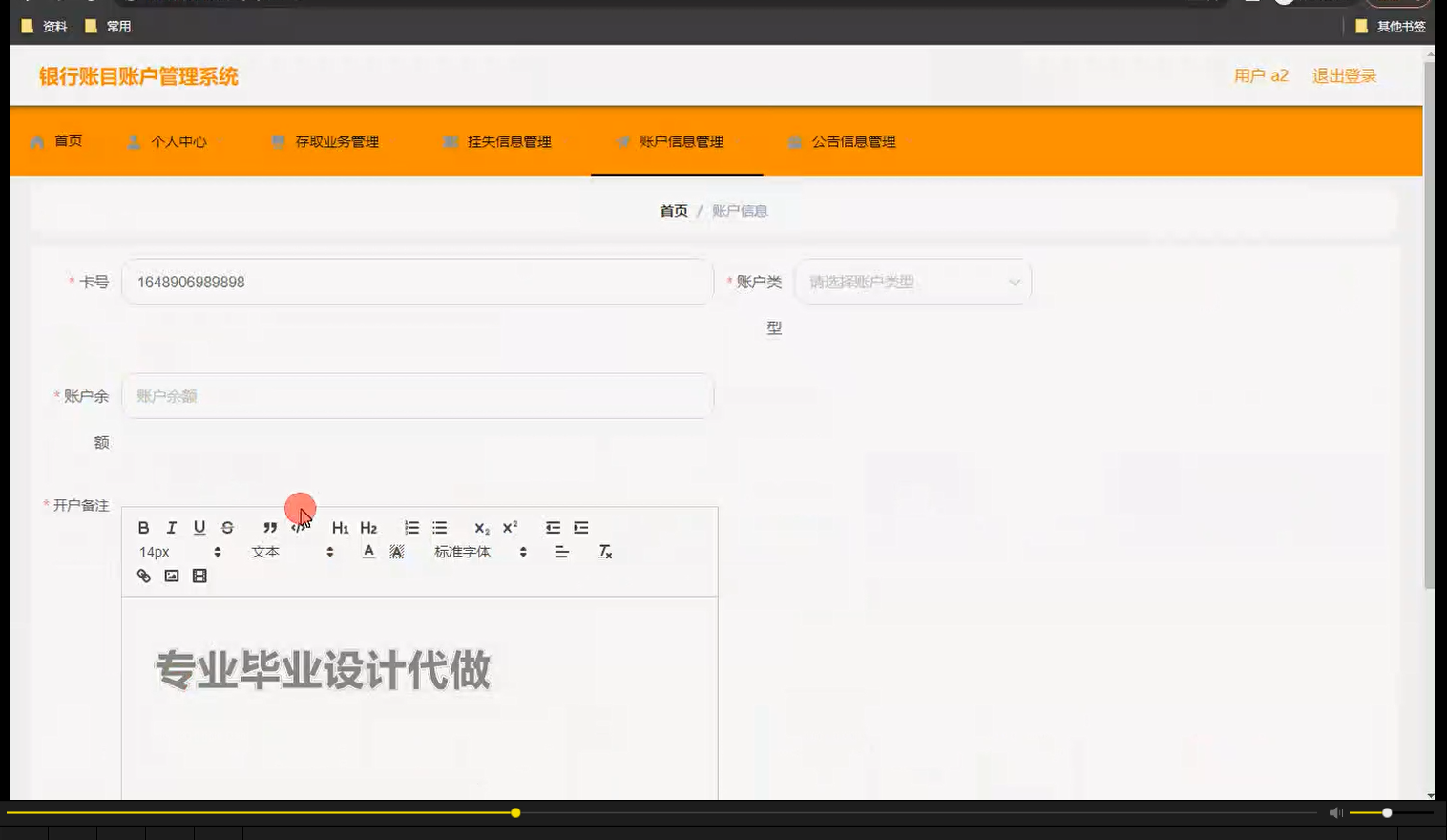Screen dimensions: 1447x840
Task: Apply Heading 1 style
Action: pyautogui.click(x=340, y=527)
